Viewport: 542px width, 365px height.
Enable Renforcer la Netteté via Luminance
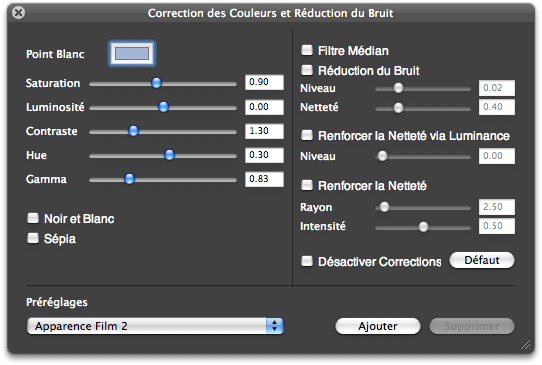point(307,135)
